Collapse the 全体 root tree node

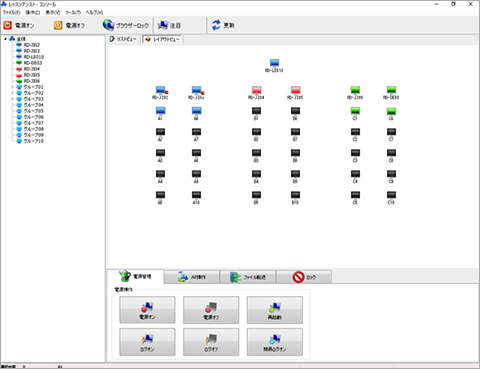(x=6, y=39)
